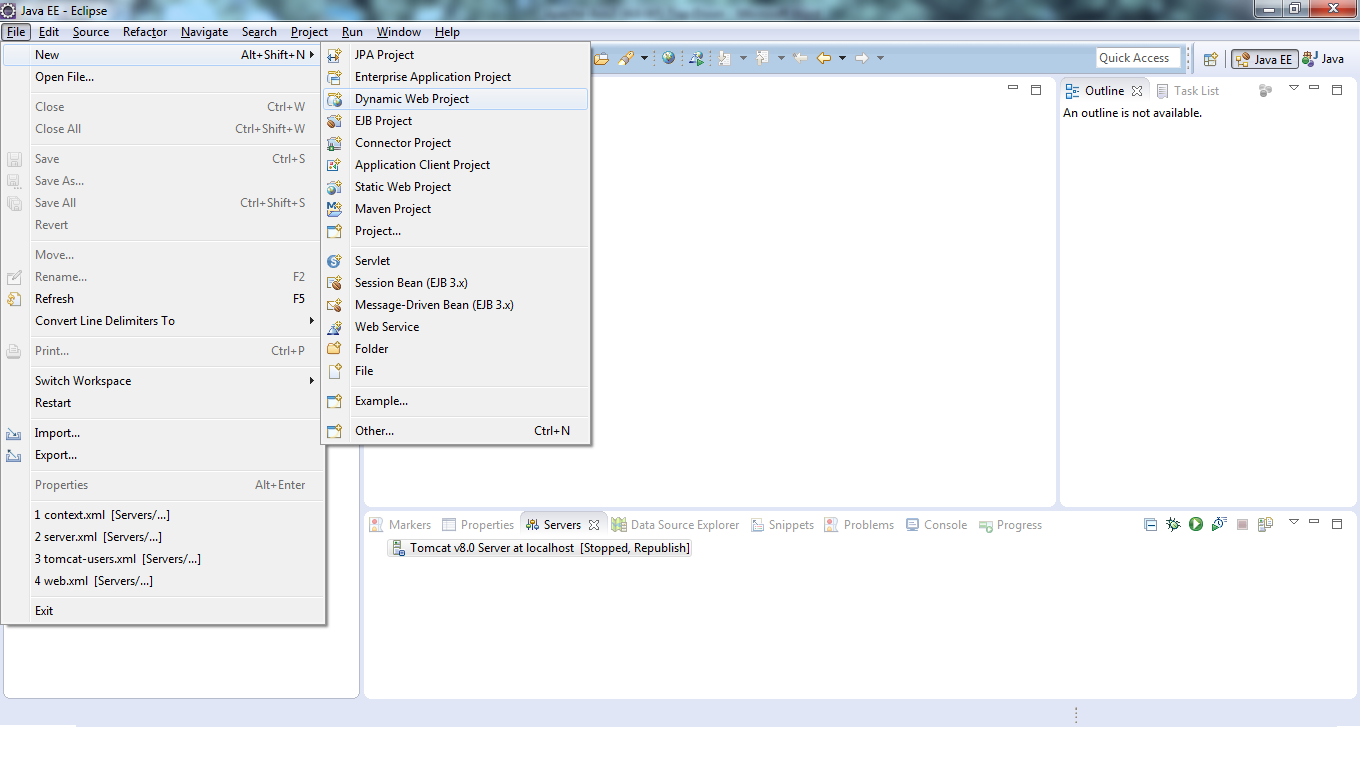The image size is (1360, 768).
Task: Switch to the Java perspective
Action: coord(1323,59)
